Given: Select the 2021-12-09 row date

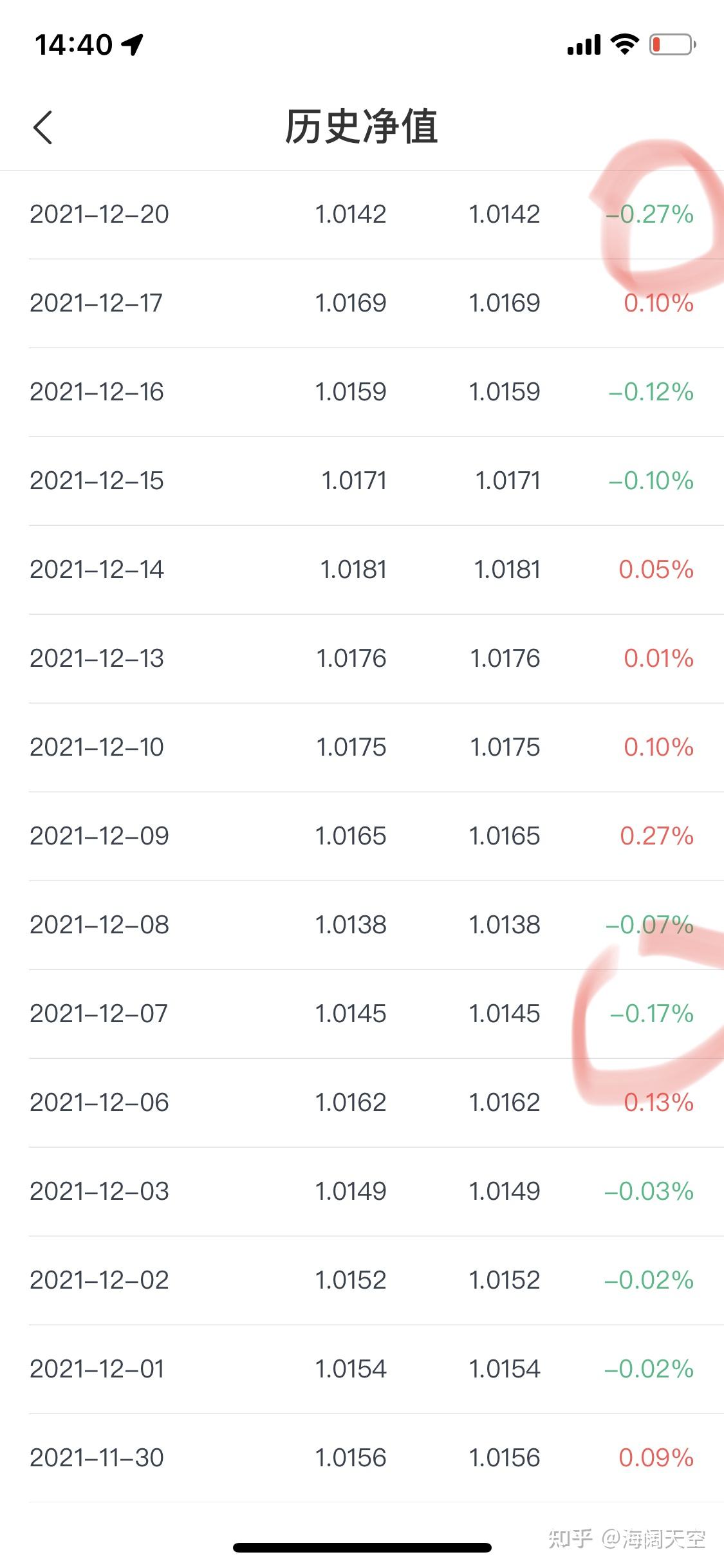Looking at the screenshot, I should tap(99, 836).
